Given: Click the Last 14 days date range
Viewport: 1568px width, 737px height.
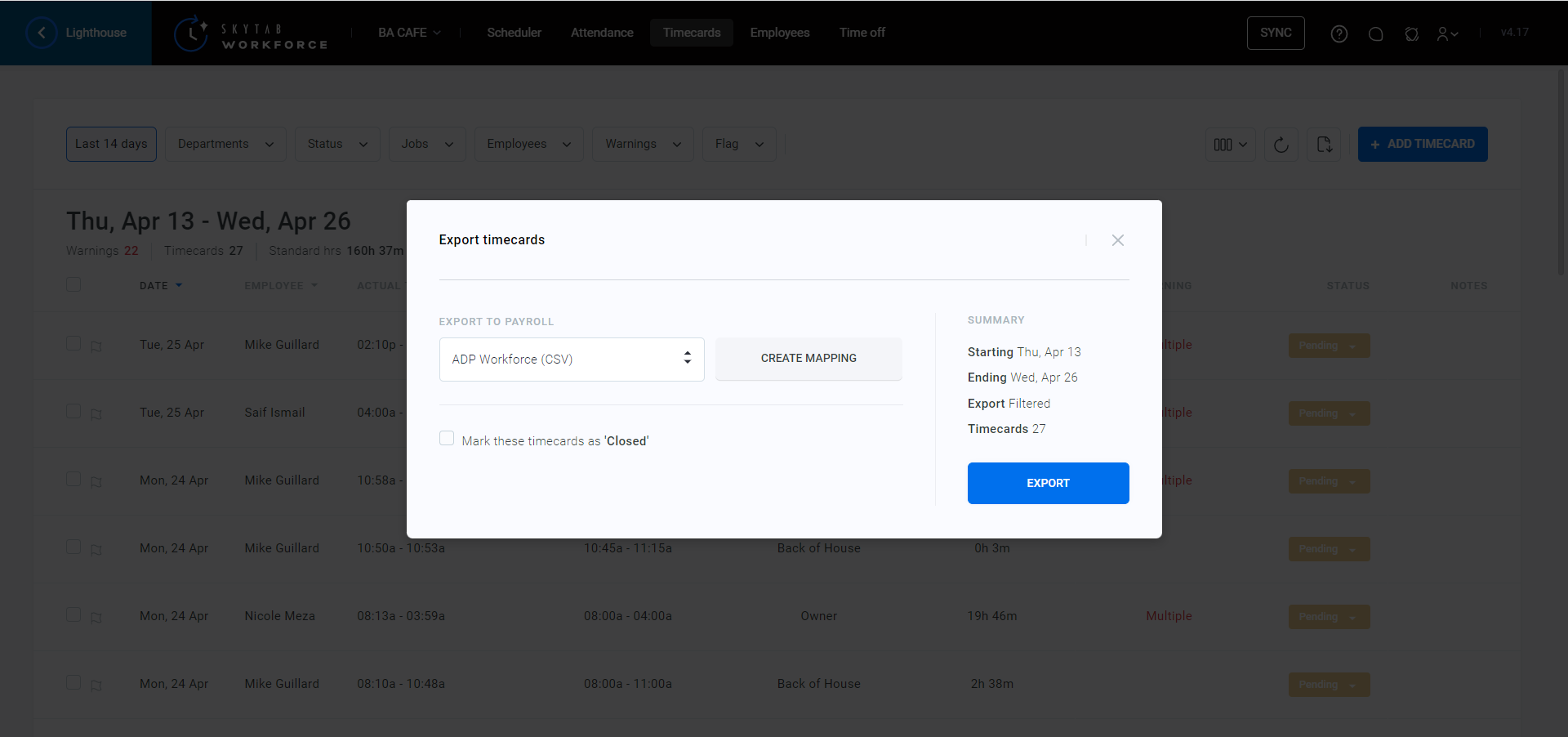Looking at the screenshot, I should 111,145.
